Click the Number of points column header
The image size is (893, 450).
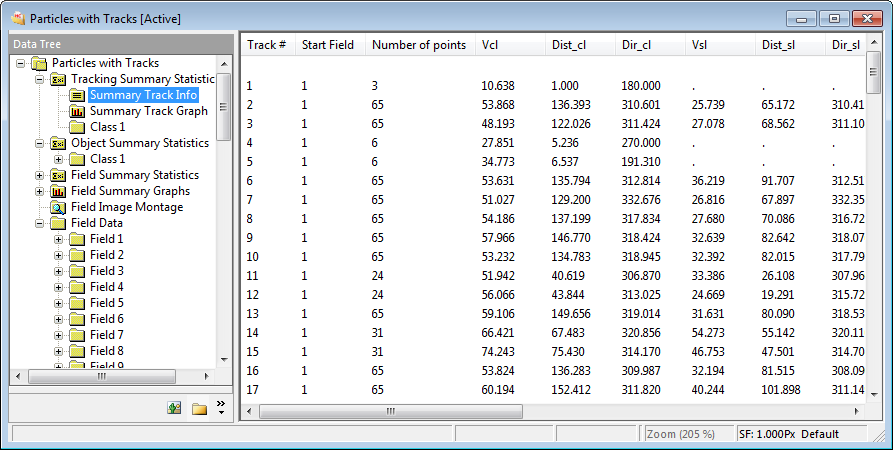415,45
